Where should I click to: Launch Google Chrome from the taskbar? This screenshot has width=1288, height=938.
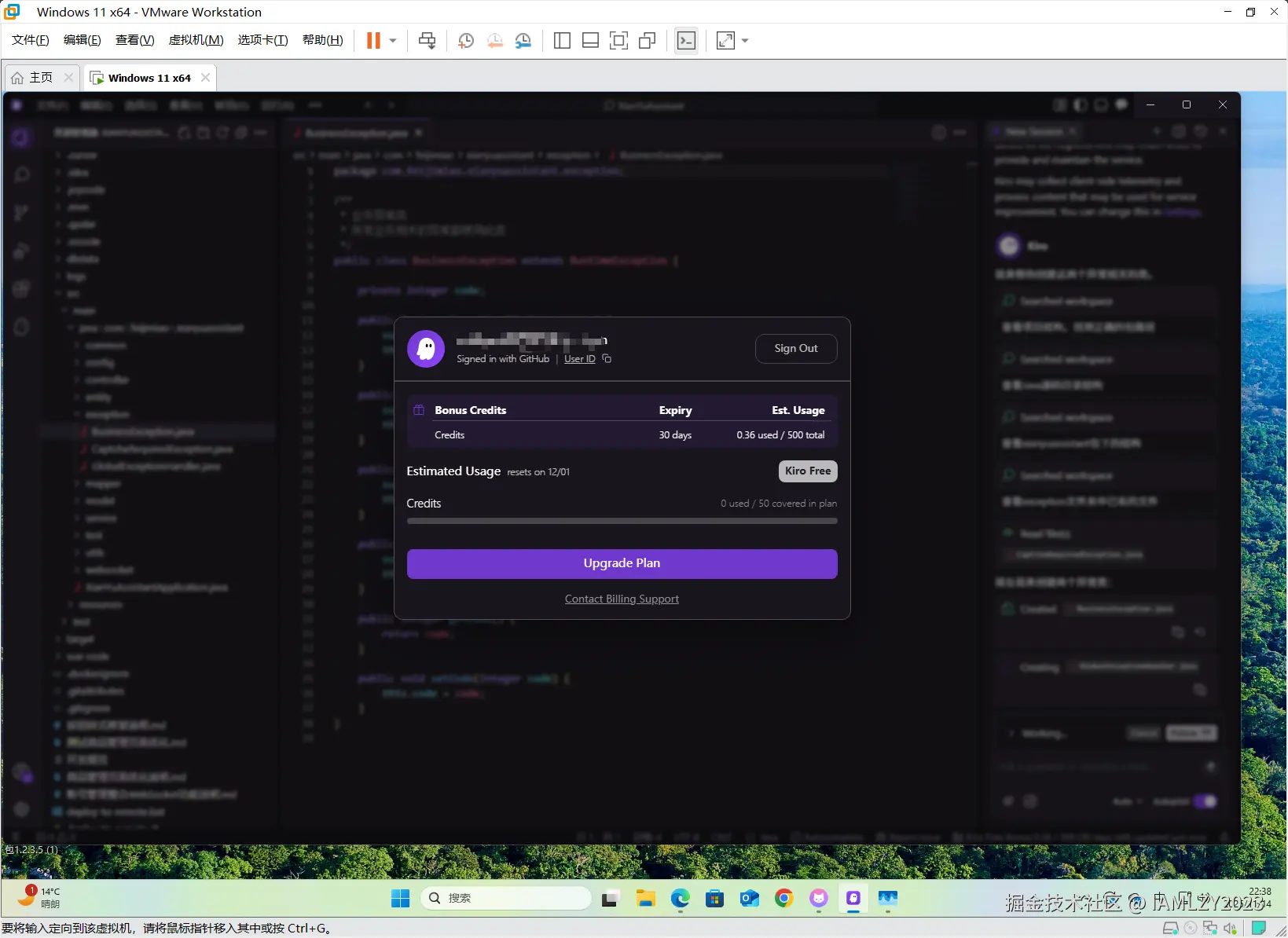(784, 899)
